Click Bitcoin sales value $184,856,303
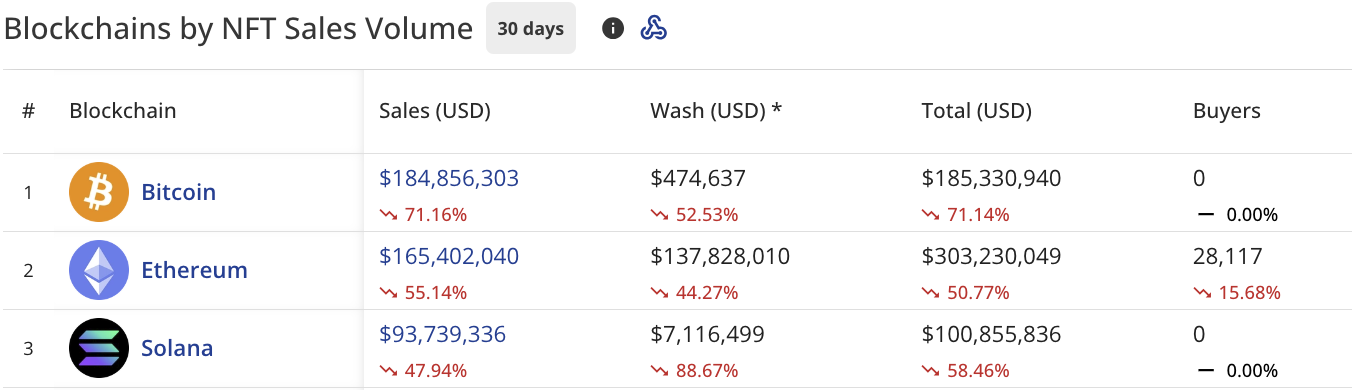 (449, 178)
